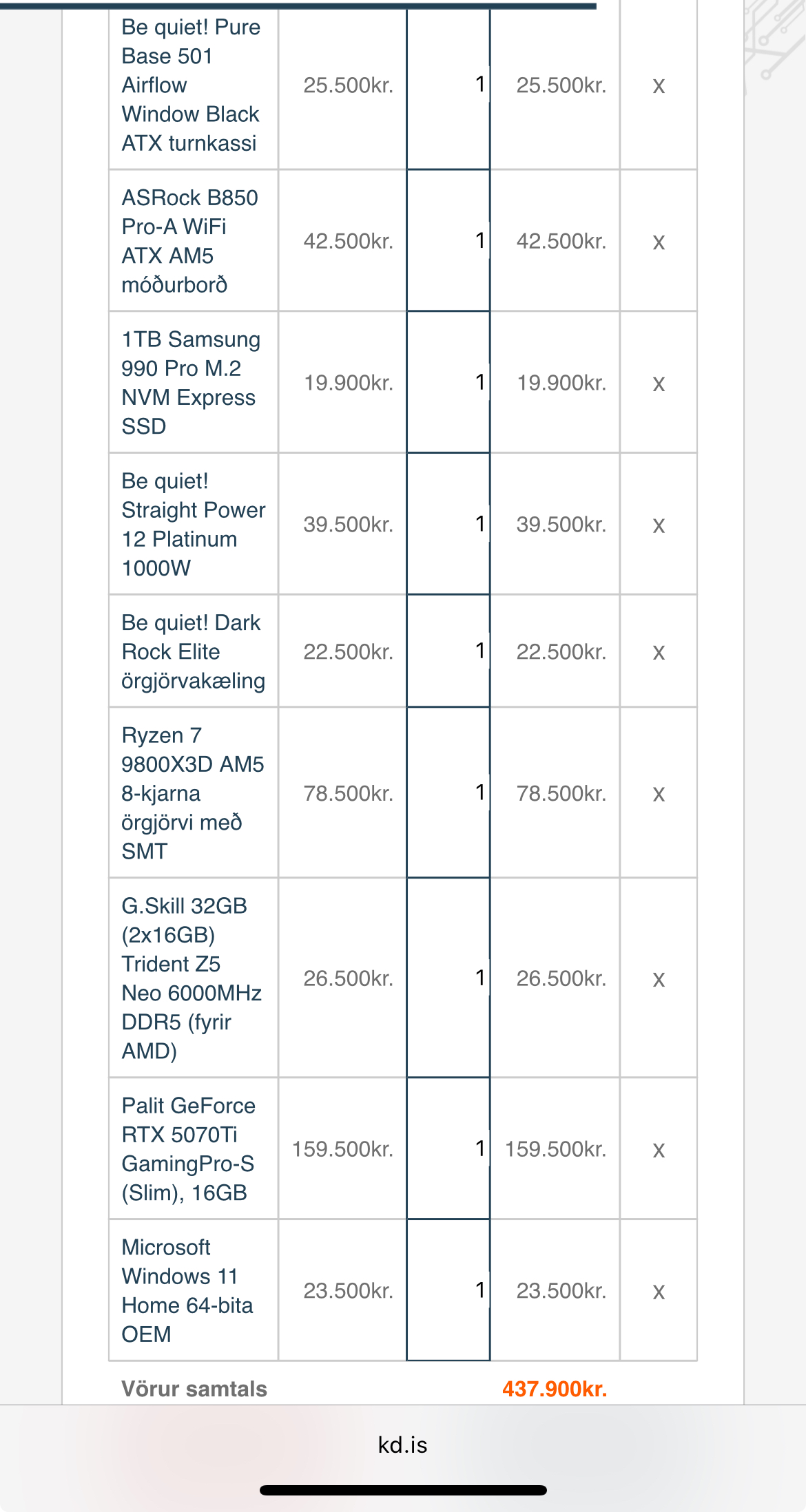Open Be quiet! Pure Base 501 product page
Image resolution: width=806 pixels, height=1512 pixels.
[191, 85]
